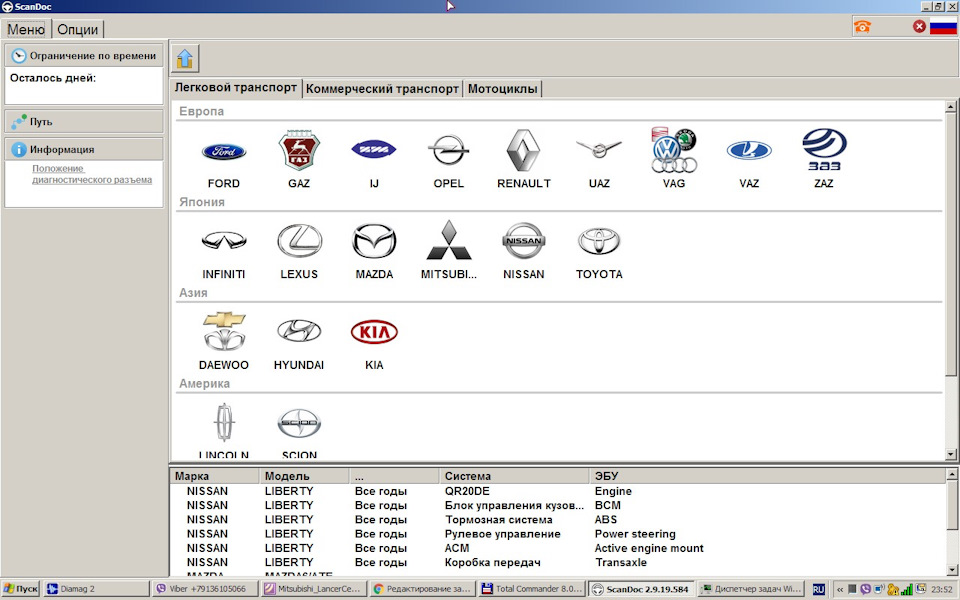The height and width of the screenshot is (600, 960).
Task: Click the '...' column header
Action: click(x=394, y=476)
